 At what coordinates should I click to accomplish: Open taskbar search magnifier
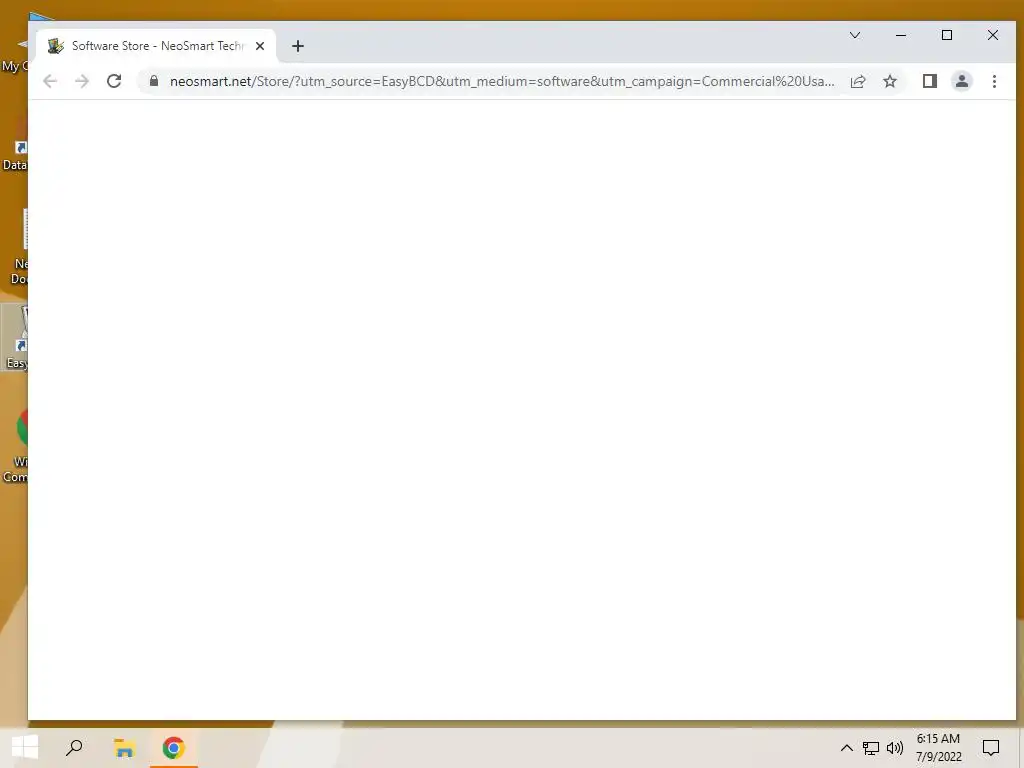74,748
